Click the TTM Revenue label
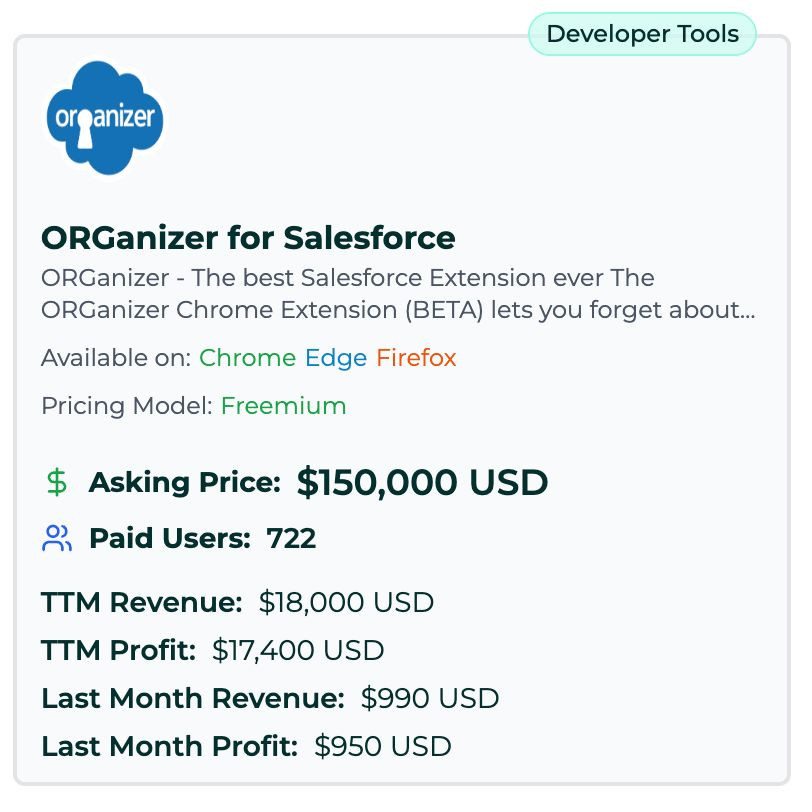Viewport: 812px width, 812px height. pos(142,602)
